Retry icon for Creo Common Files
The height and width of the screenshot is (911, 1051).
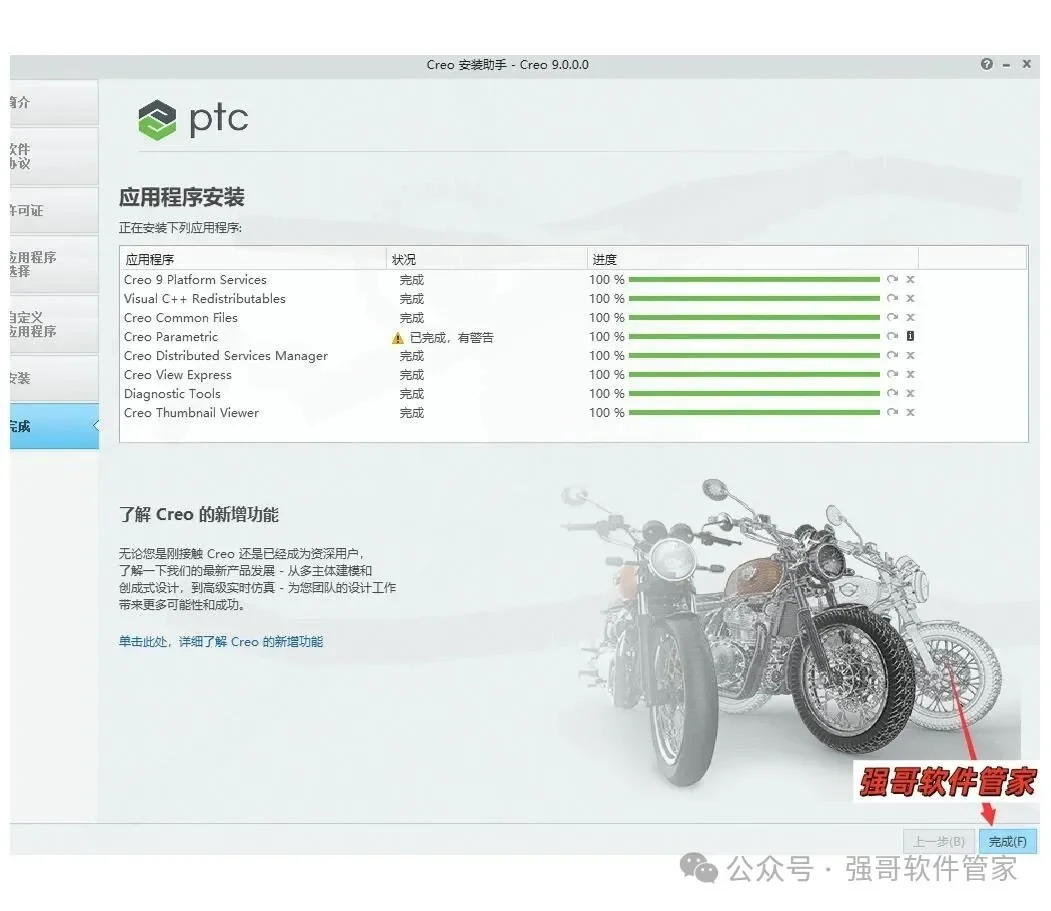892,317
